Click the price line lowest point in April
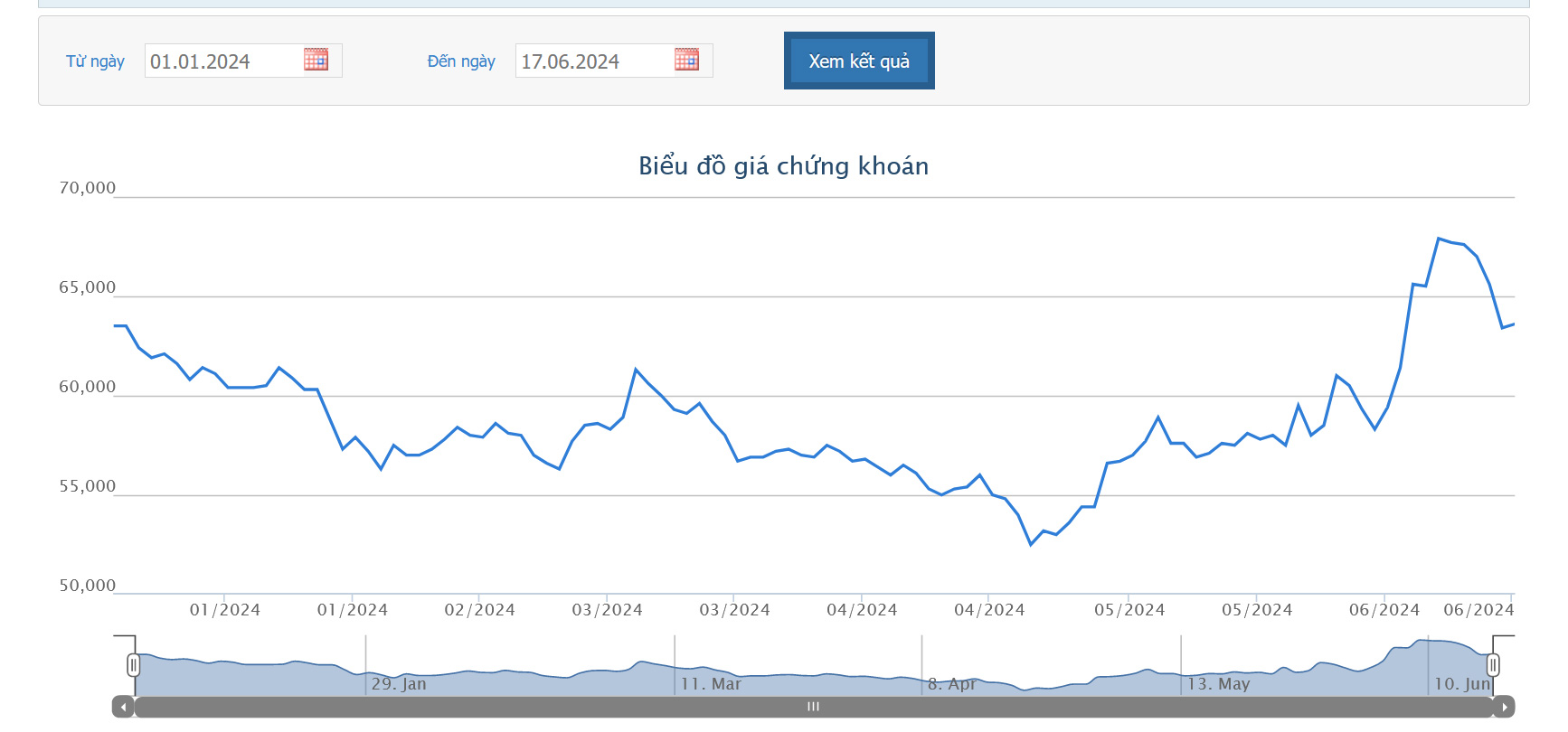The image size is (1568, 732). (1031, 544)
